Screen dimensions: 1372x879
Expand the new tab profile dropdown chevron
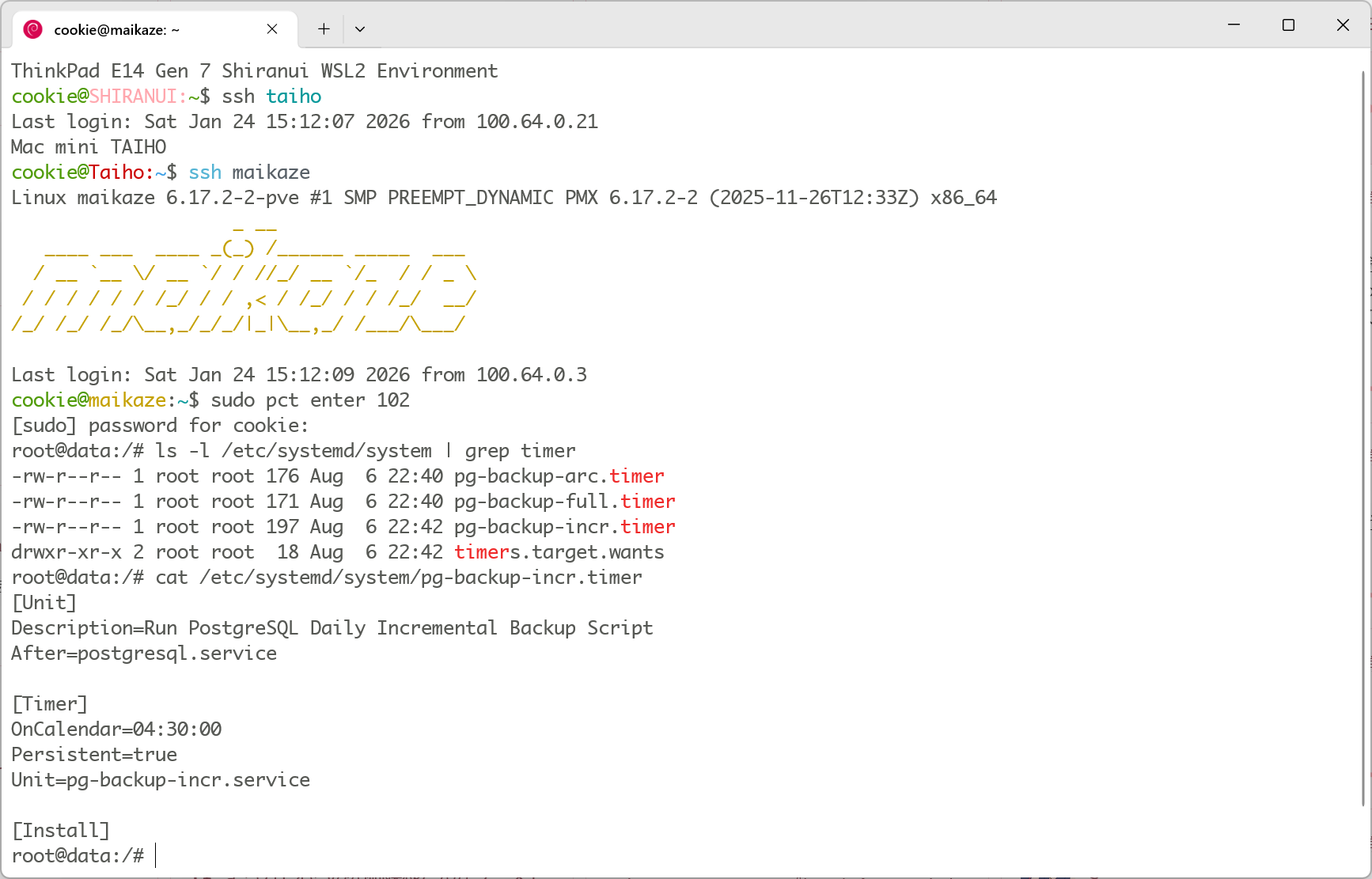coord(360,29)
